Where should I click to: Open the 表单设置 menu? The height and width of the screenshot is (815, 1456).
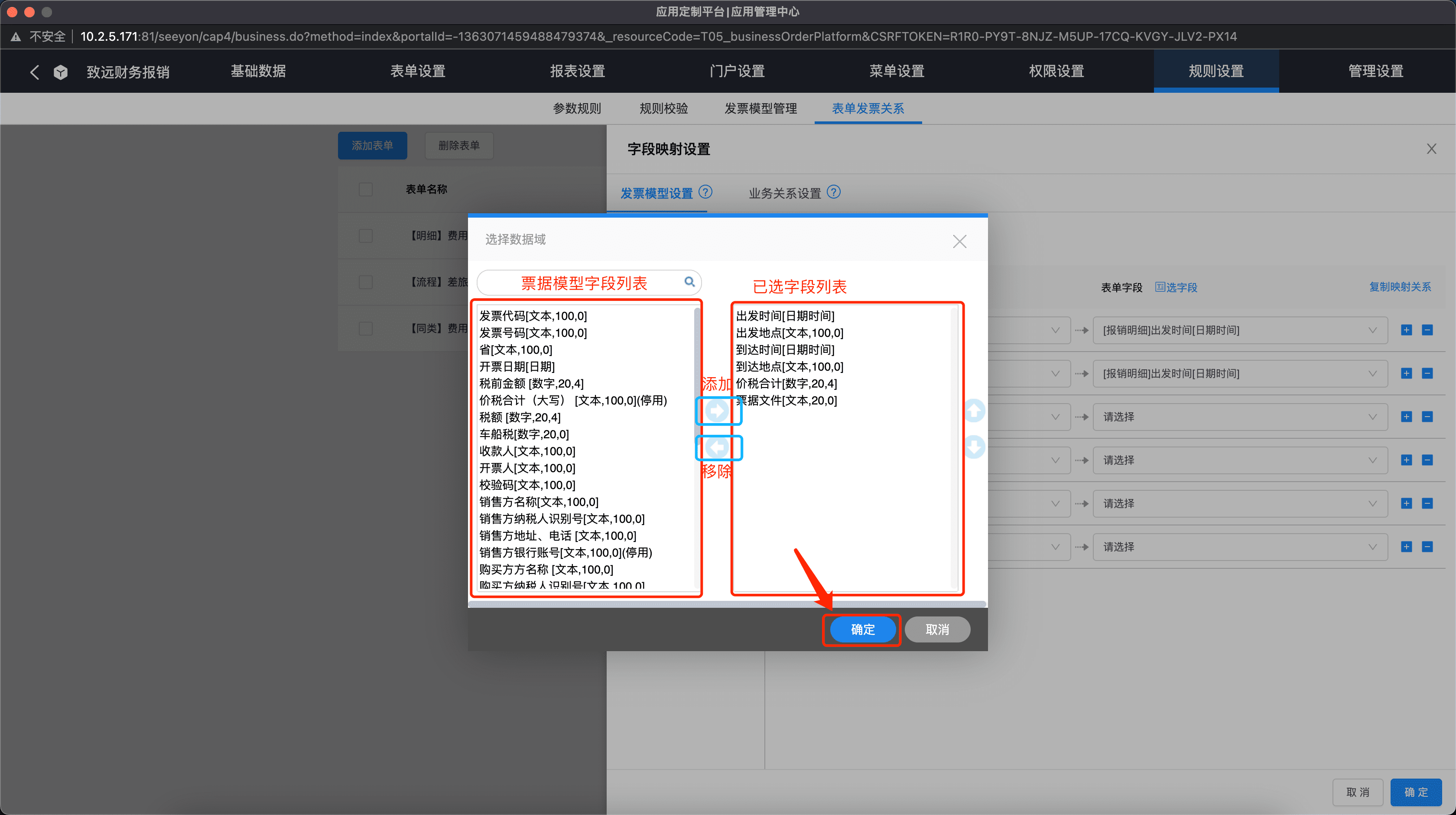418,71
